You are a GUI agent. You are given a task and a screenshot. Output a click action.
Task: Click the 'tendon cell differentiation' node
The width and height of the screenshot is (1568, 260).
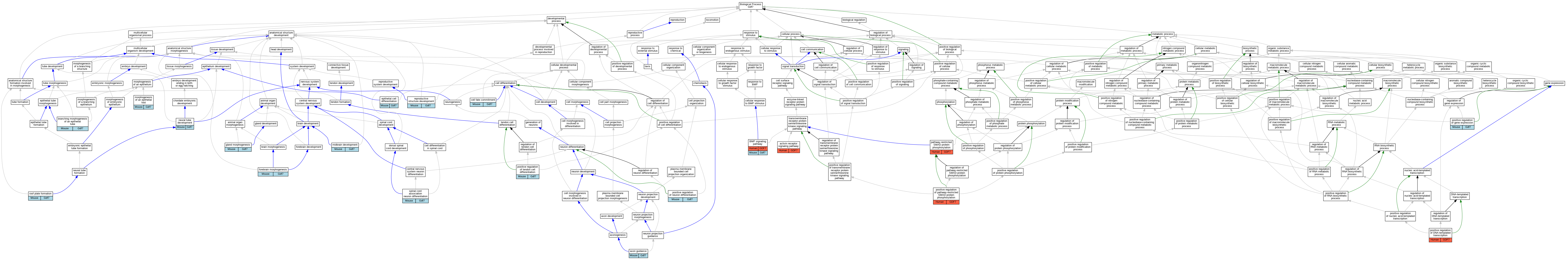(507, 124)
